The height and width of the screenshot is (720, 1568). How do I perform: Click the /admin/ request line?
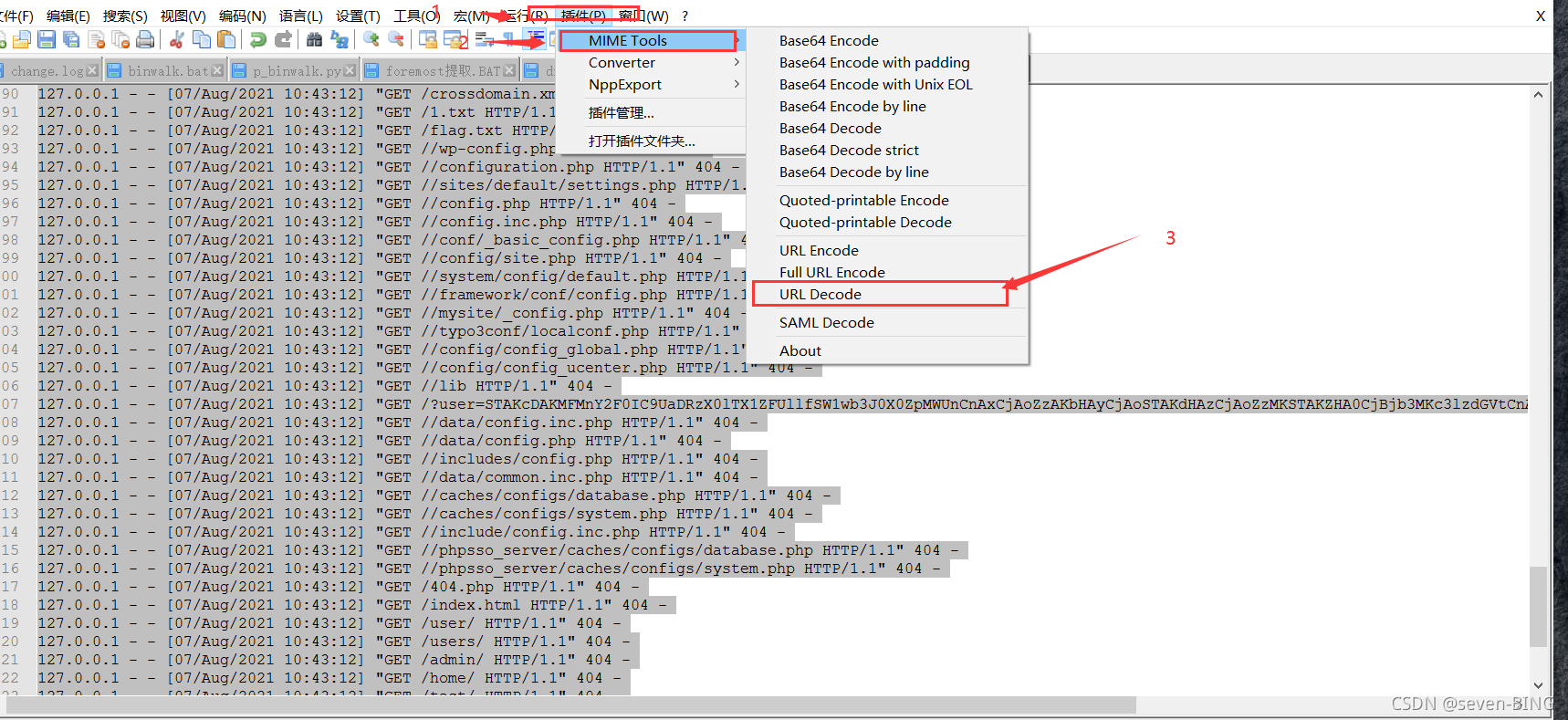tap(338, 660)
